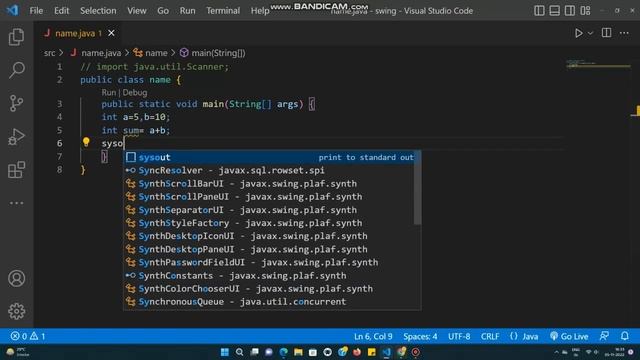Show additional views ellipsis in activity bar
Image resolution: width=640 pixels, height=360 pixels.
16,203
